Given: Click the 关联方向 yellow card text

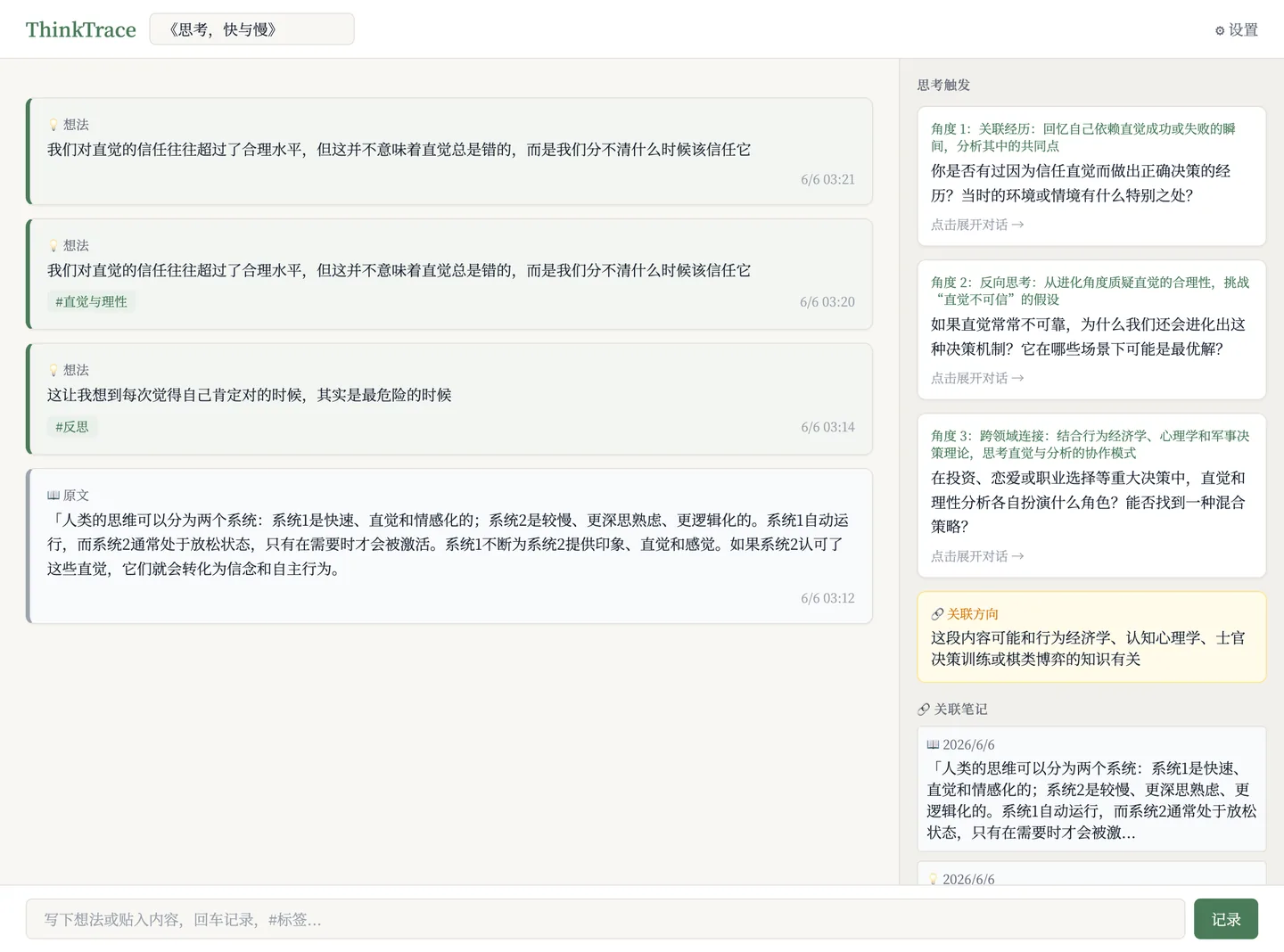Looking at the screenshot, I should (x=1088, y=649).
